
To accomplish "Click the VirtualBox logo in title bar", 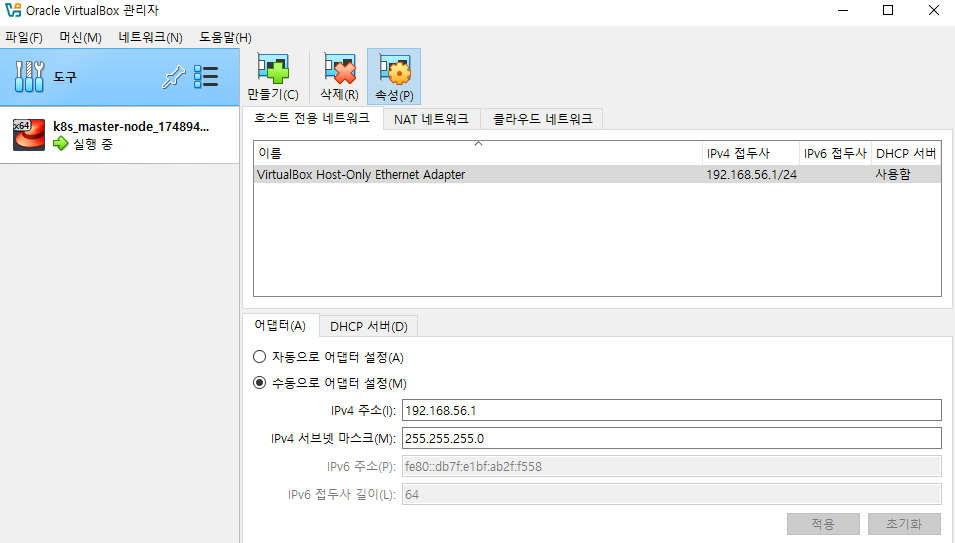I will point(13,10).
